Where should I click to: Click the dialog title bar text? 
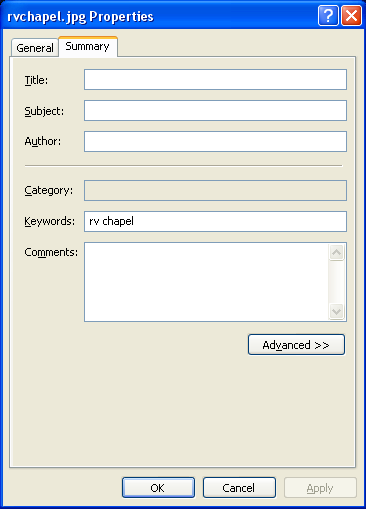tap(80, 17)
